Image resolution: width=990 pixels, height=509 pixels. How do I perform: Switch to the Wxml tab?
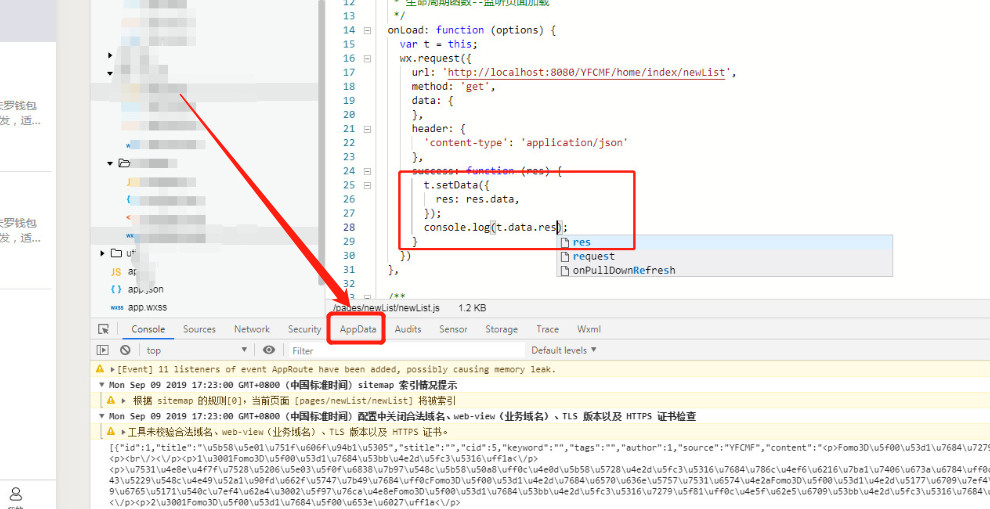pyautogui.click(x=589, y=329)
